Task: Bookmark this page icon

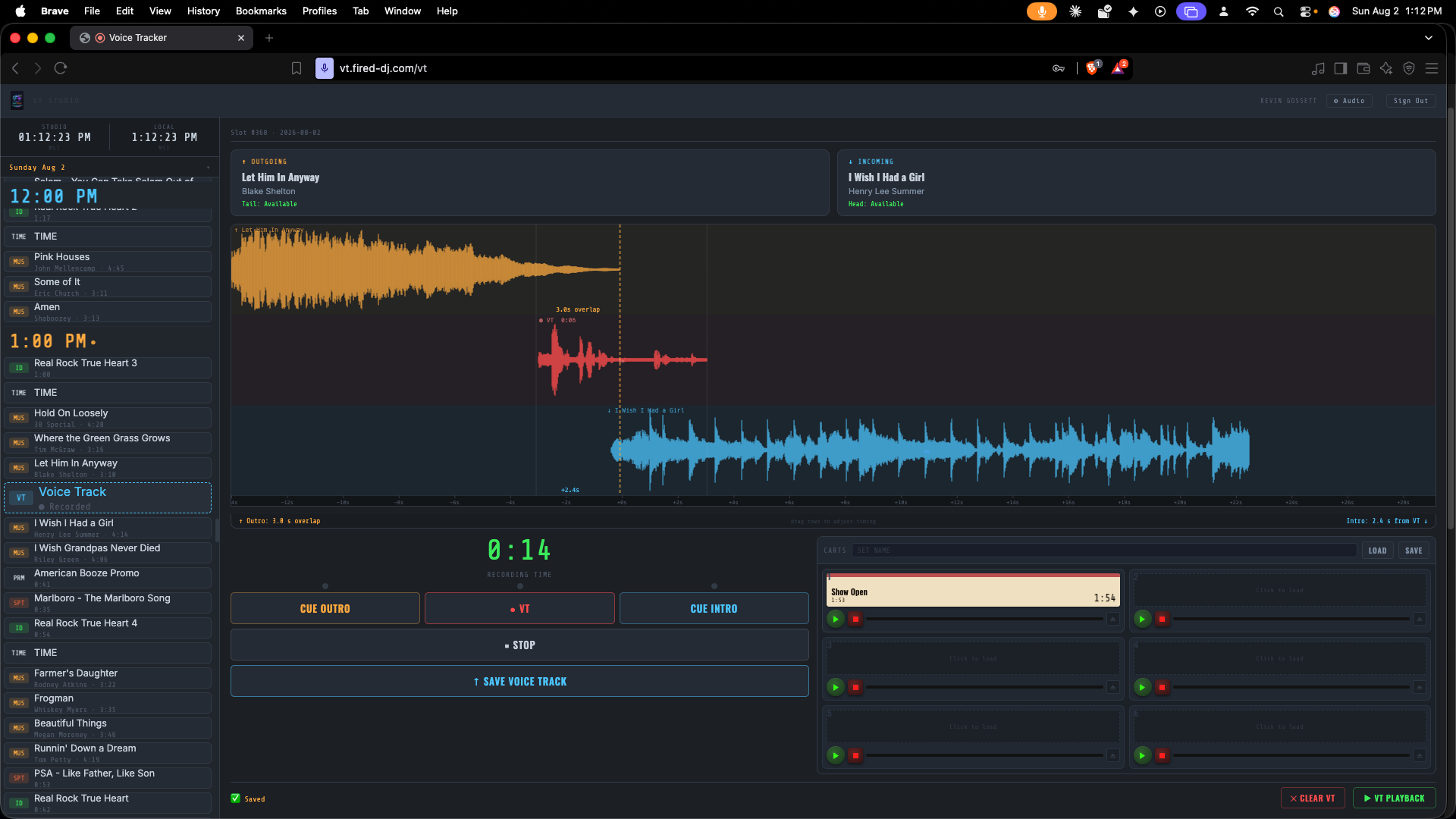Action: coord(297,68)
